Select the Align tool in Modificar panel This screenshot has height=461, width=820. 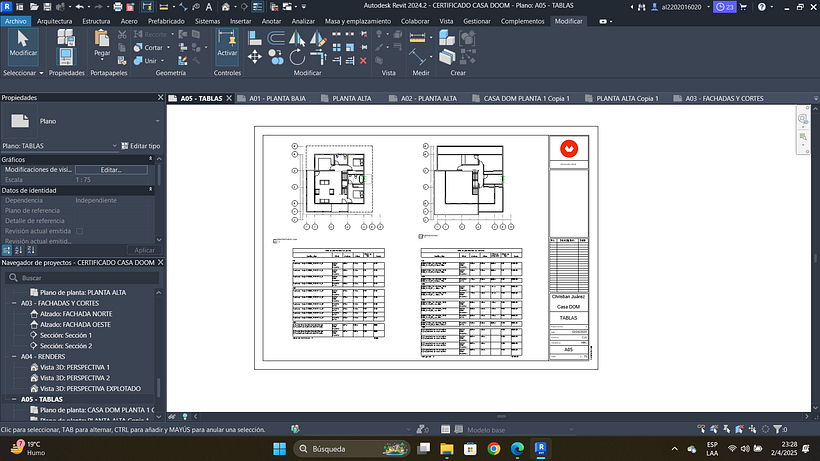pyautogui.click(x=255, y=38)
